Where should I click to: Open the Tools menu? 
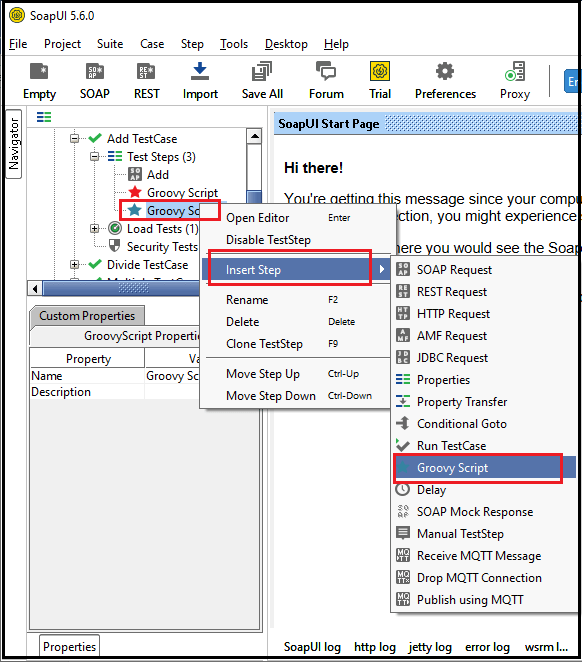[234, 44]
